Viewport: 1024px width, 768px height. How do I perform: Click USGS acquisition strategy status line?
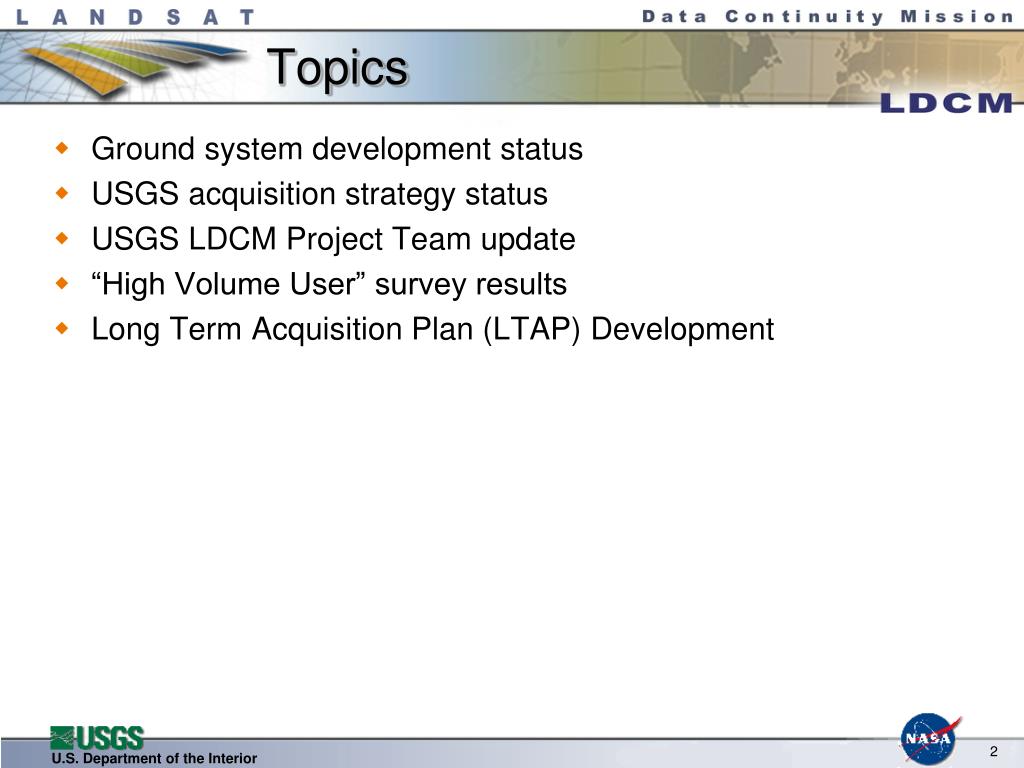[319, 195]
